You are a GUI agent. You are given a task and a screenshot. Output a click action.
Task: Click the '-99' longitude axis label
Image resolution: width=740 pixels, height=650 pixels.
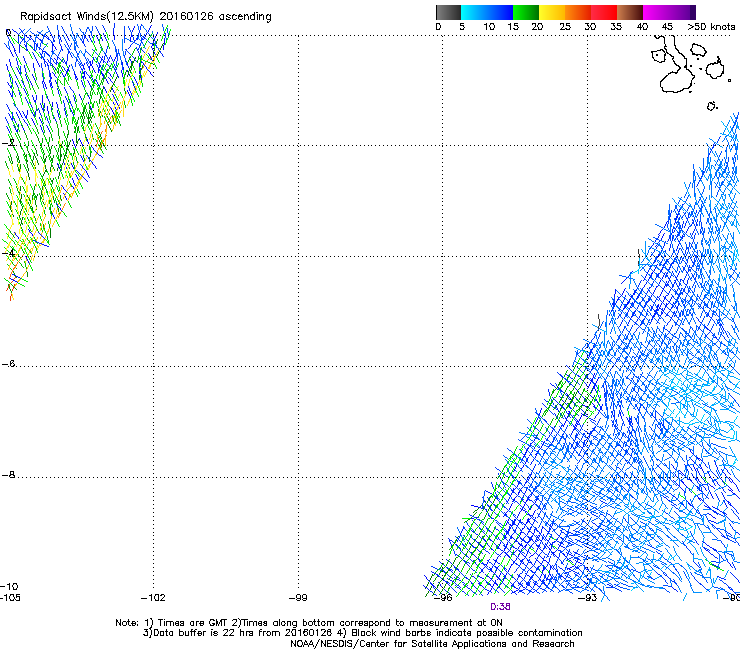point(298,598)
